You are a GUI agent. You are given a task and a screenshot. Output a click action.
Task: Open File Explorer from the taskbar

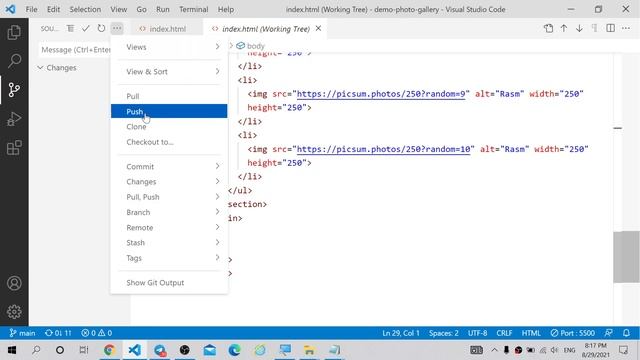click(309, 350)
